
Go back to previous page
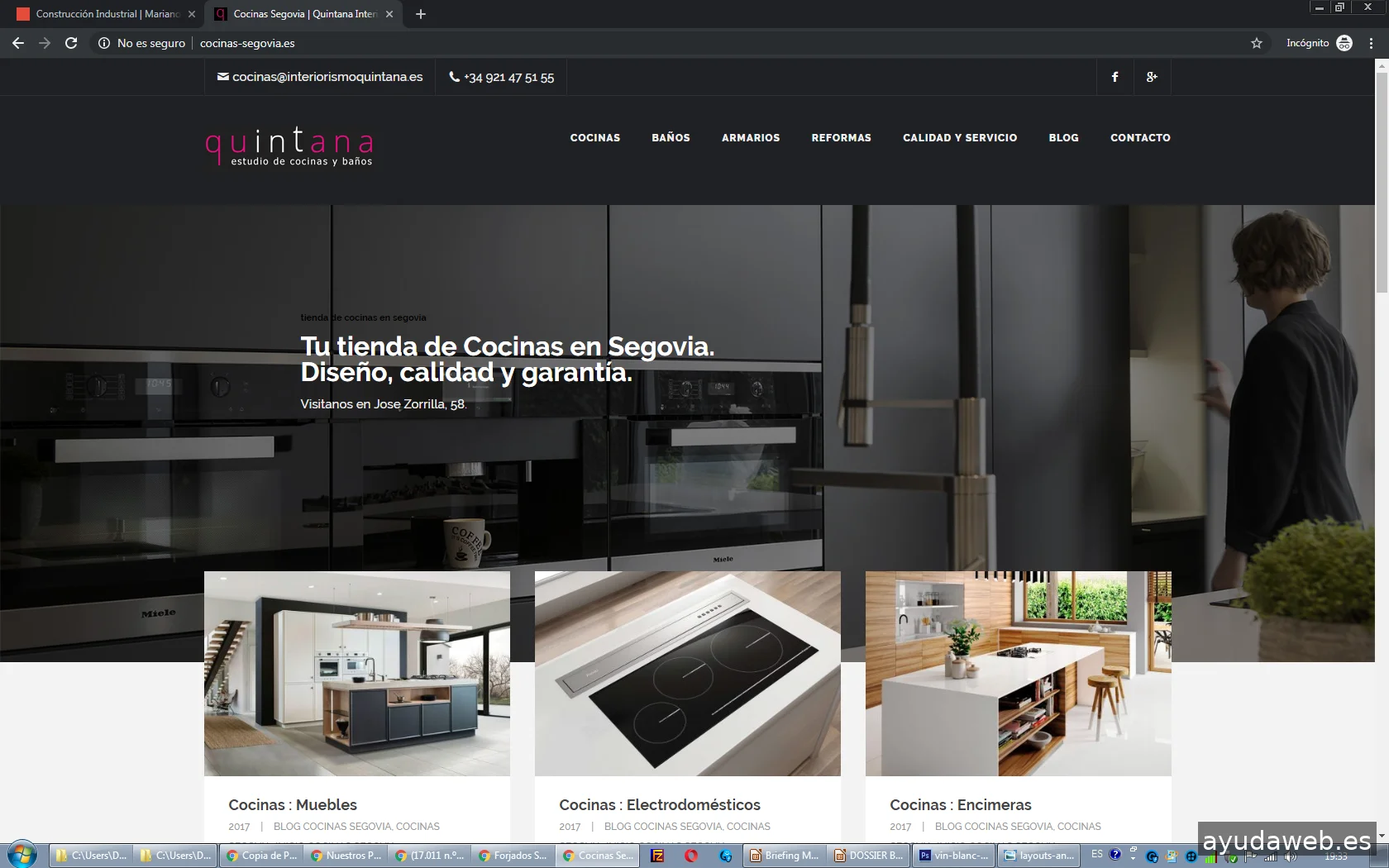pyautogui.click(x=18, y=43)
